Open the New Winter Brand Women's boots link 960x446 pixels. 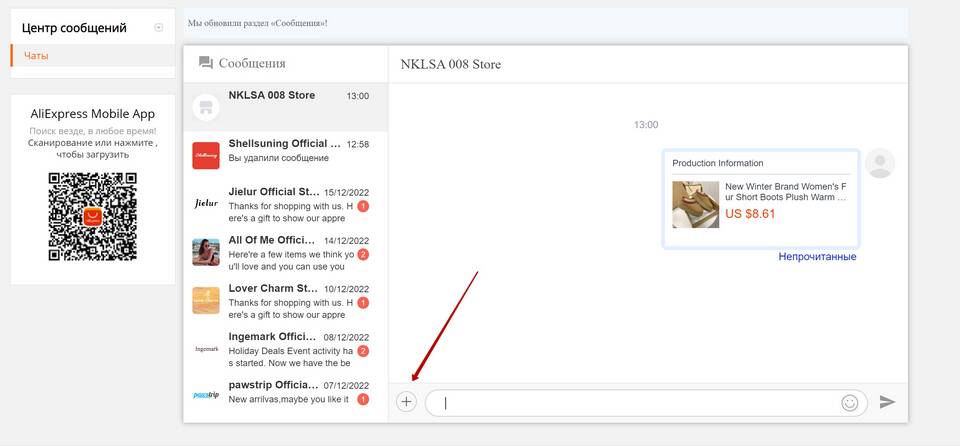point(786,192)
